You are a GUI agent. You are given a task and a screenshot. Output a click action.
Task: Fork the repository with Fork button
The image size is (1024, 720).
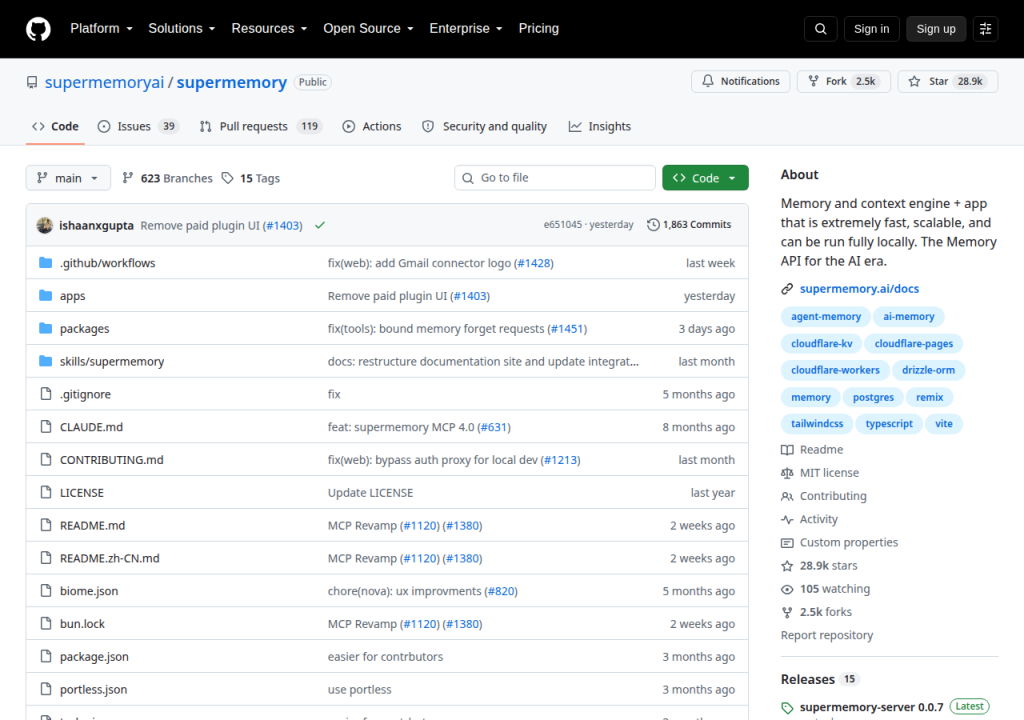844,82
